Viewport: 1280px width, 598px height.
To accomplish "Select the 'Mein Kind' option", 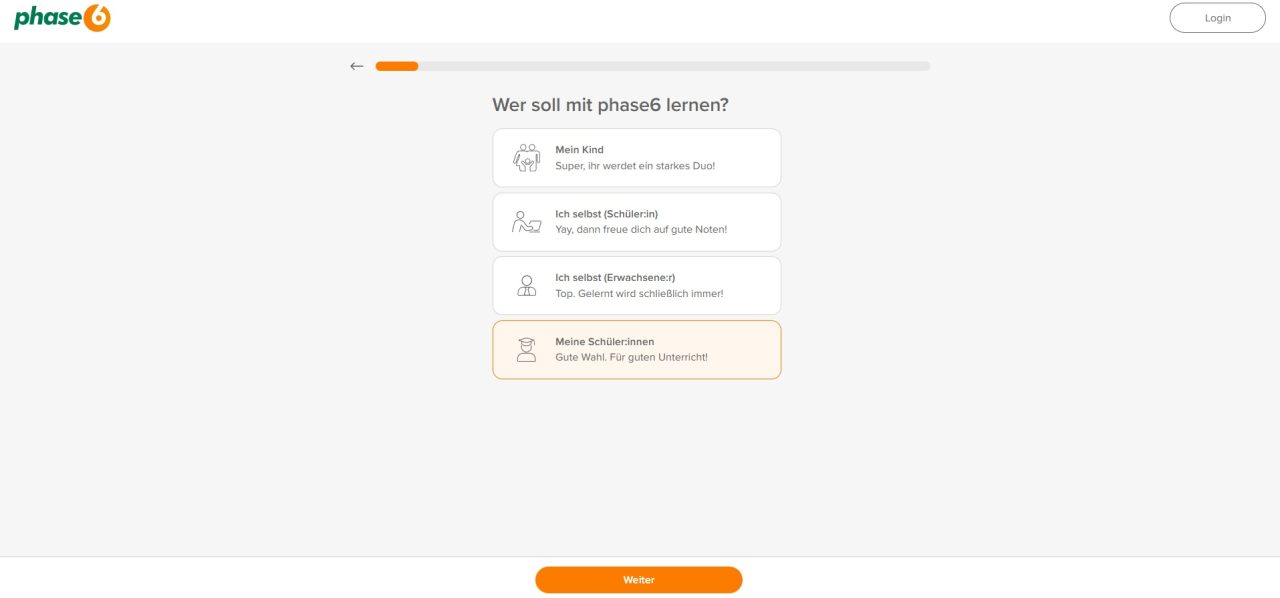I will tap(637, 157).
